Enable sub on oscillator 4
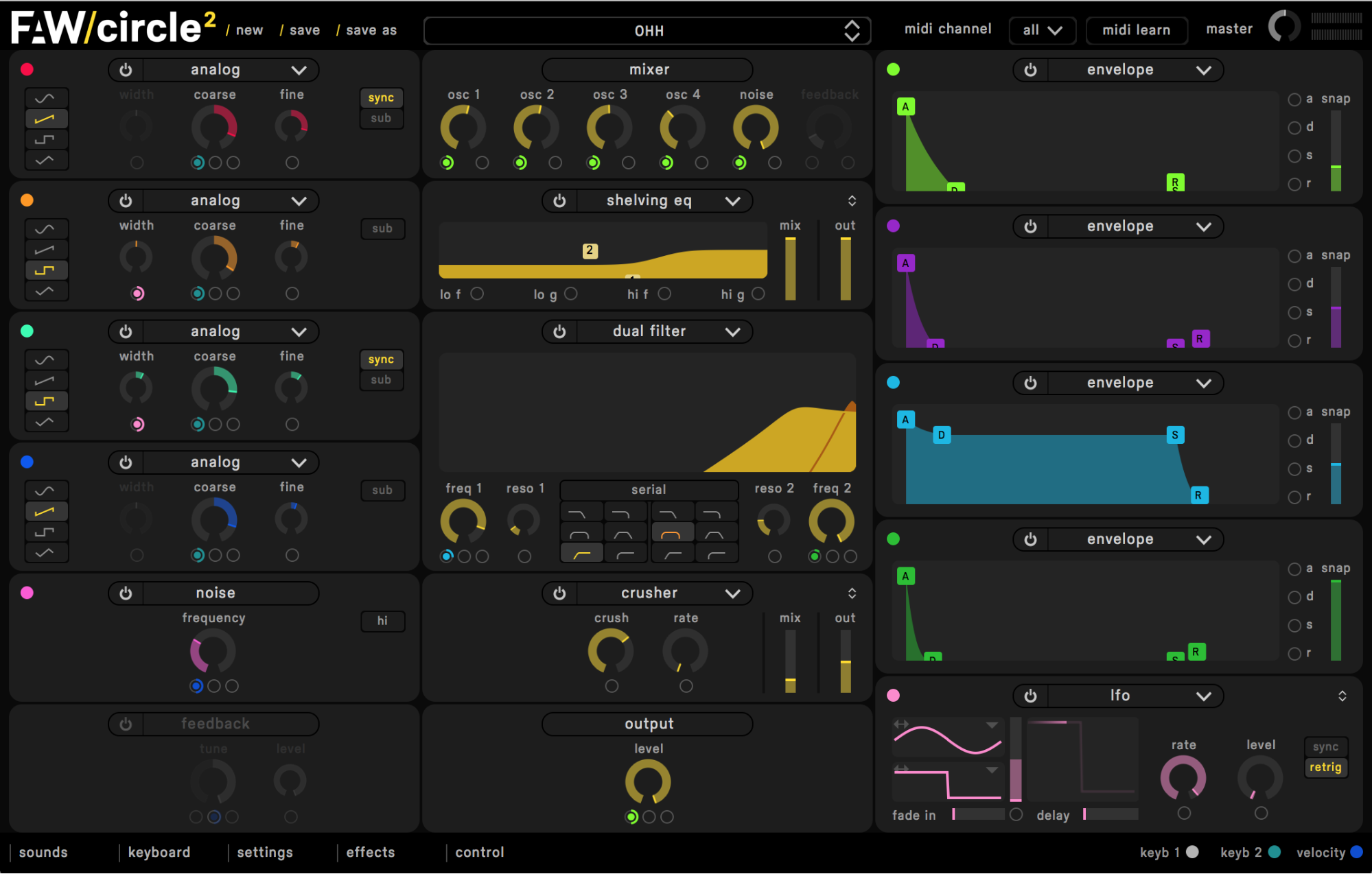 pos(382,491)
